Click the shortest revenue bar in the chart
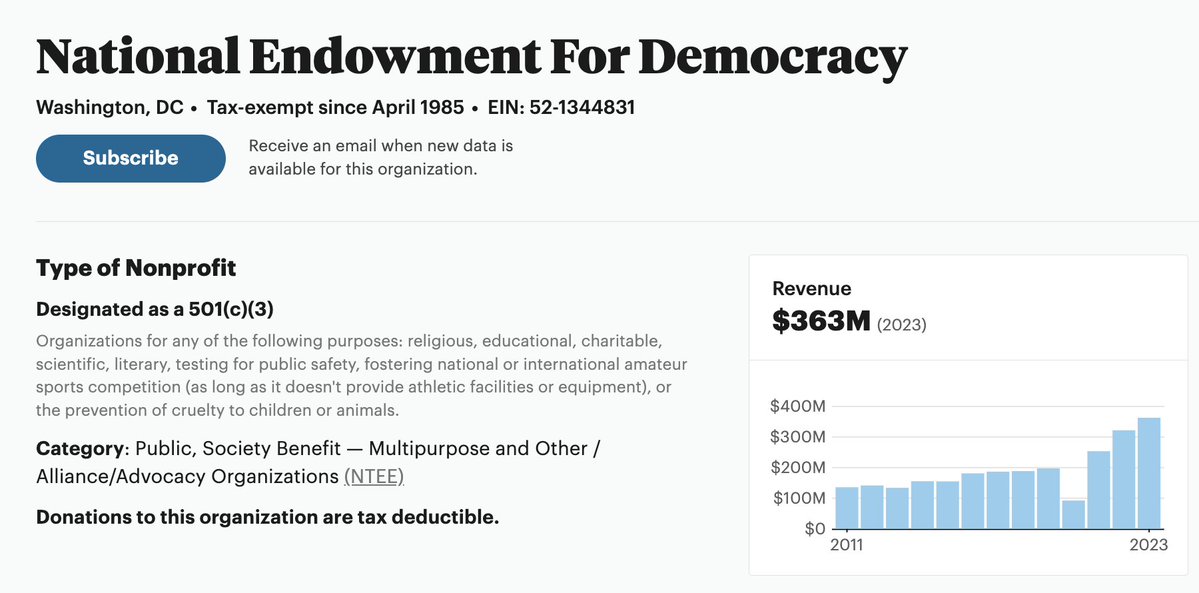 [1073, 514]
